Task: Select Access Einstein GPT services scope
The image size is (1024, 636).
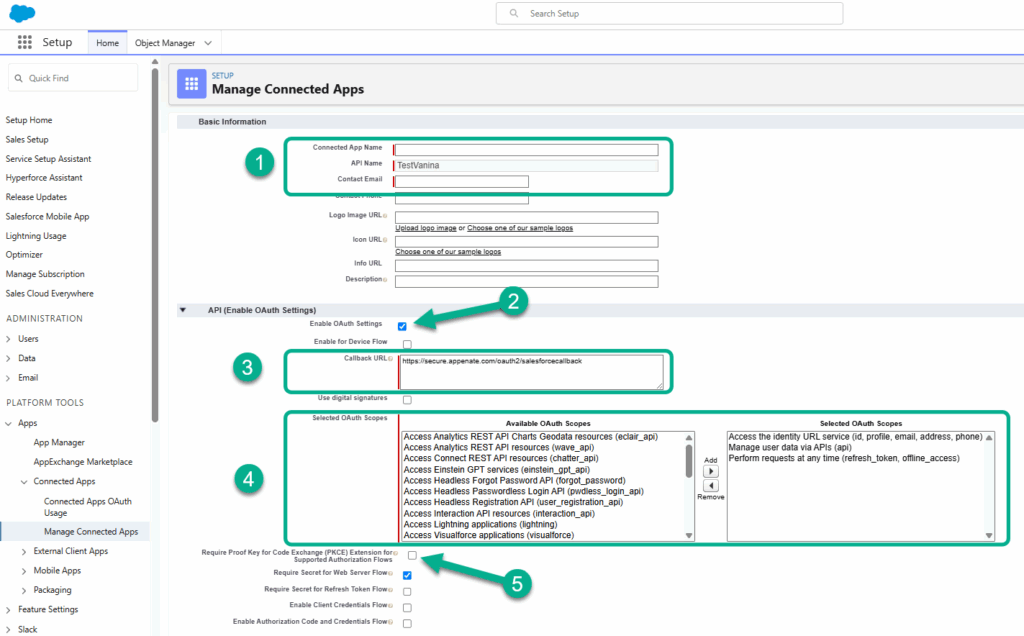Action: point(496,469)
